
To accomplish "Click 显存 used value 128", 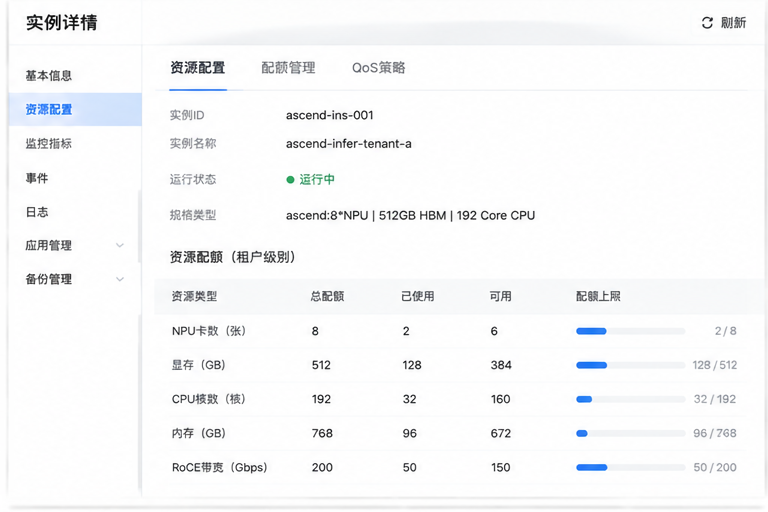I will pyautogui.click(x=412, y=365).
